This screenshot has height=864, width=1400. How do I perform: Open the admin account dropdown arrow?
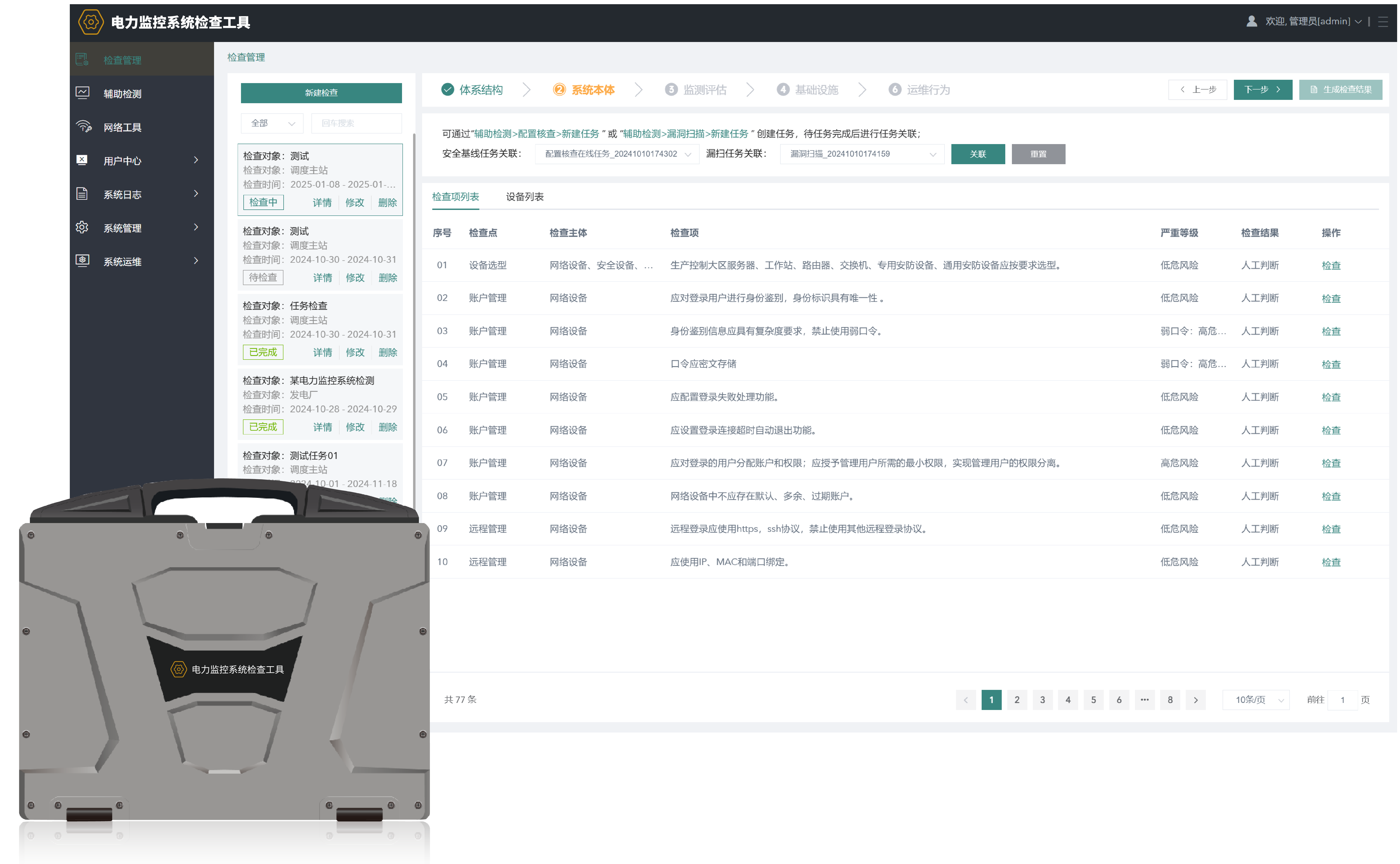tap(1358, 22)
